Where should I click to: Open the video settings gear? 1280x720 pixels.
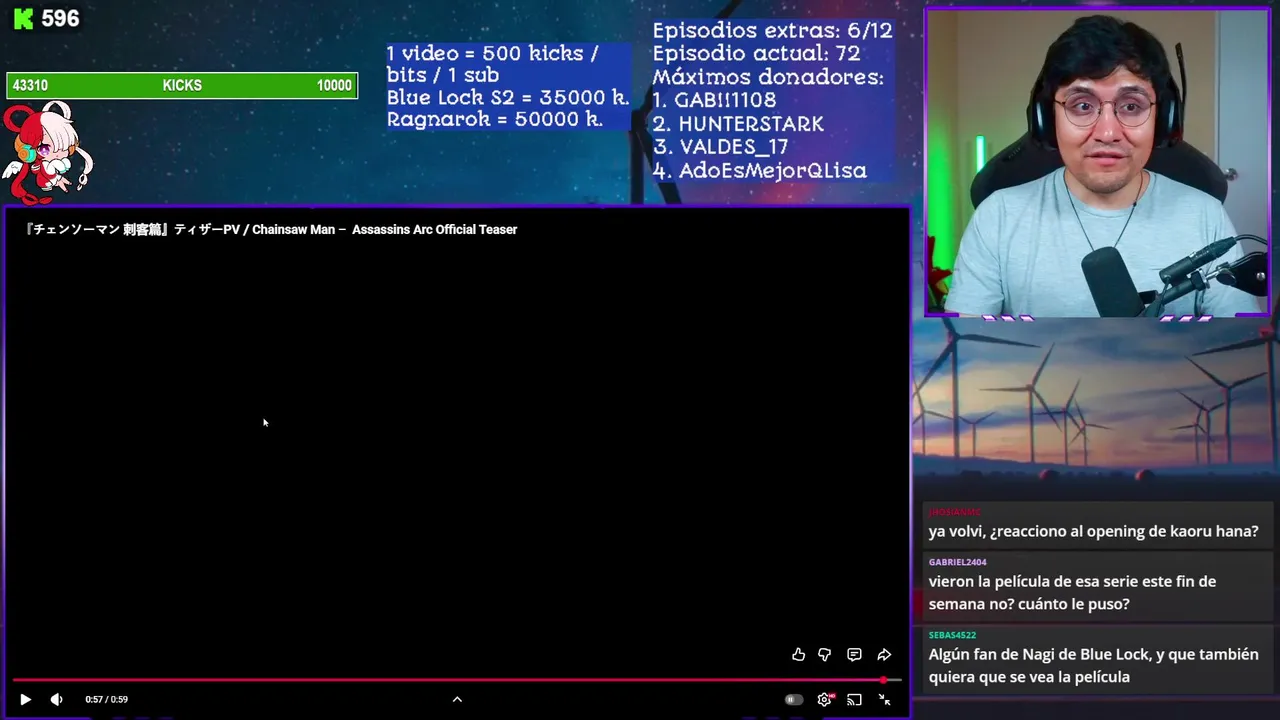pyautogui.click(x=824, y=700)
